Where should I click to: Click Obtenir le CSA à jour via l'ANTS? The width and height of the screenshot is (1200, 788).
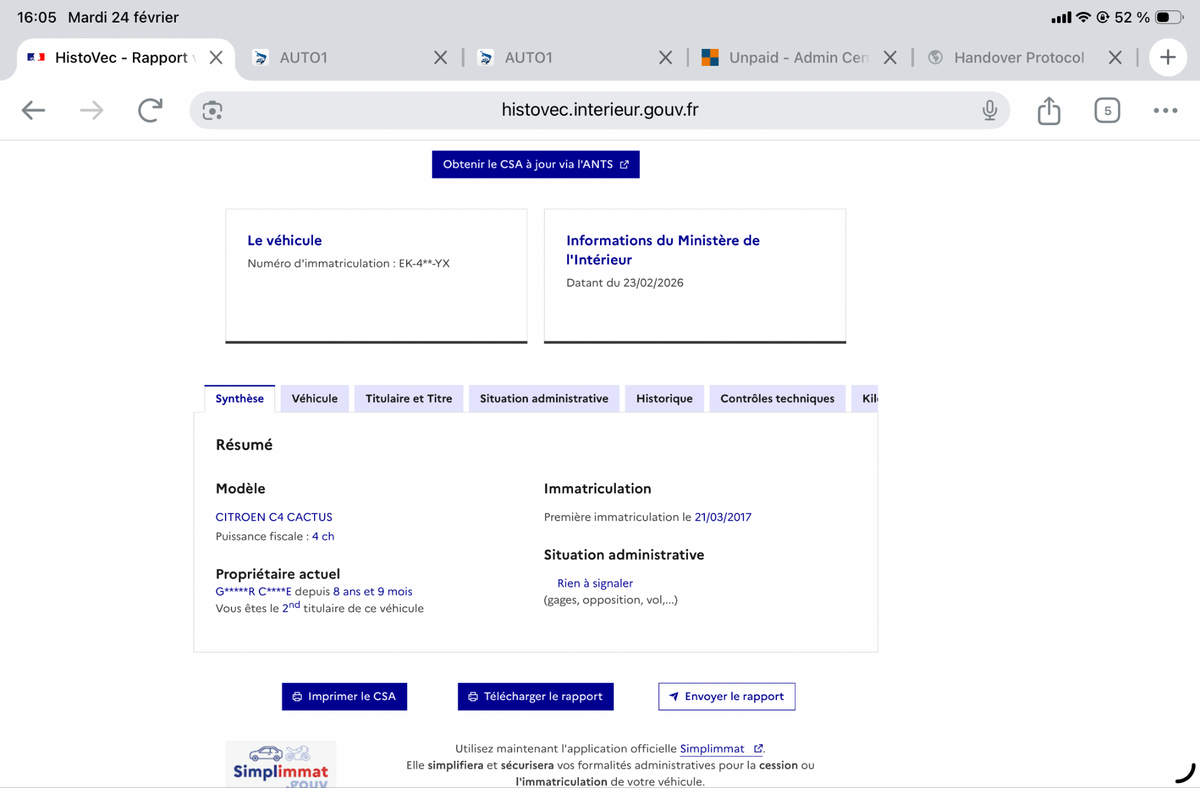[x=535, y=165]
